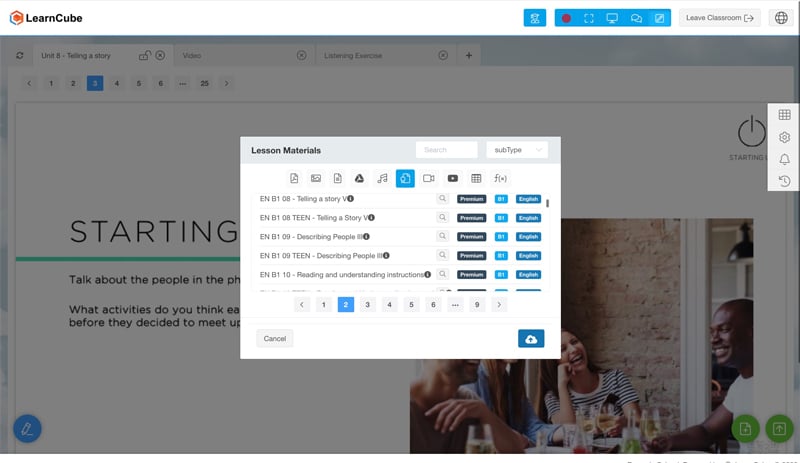Screen dimensions: 800x463
Task: Open history clock in right sidebar
Action: 785,181
